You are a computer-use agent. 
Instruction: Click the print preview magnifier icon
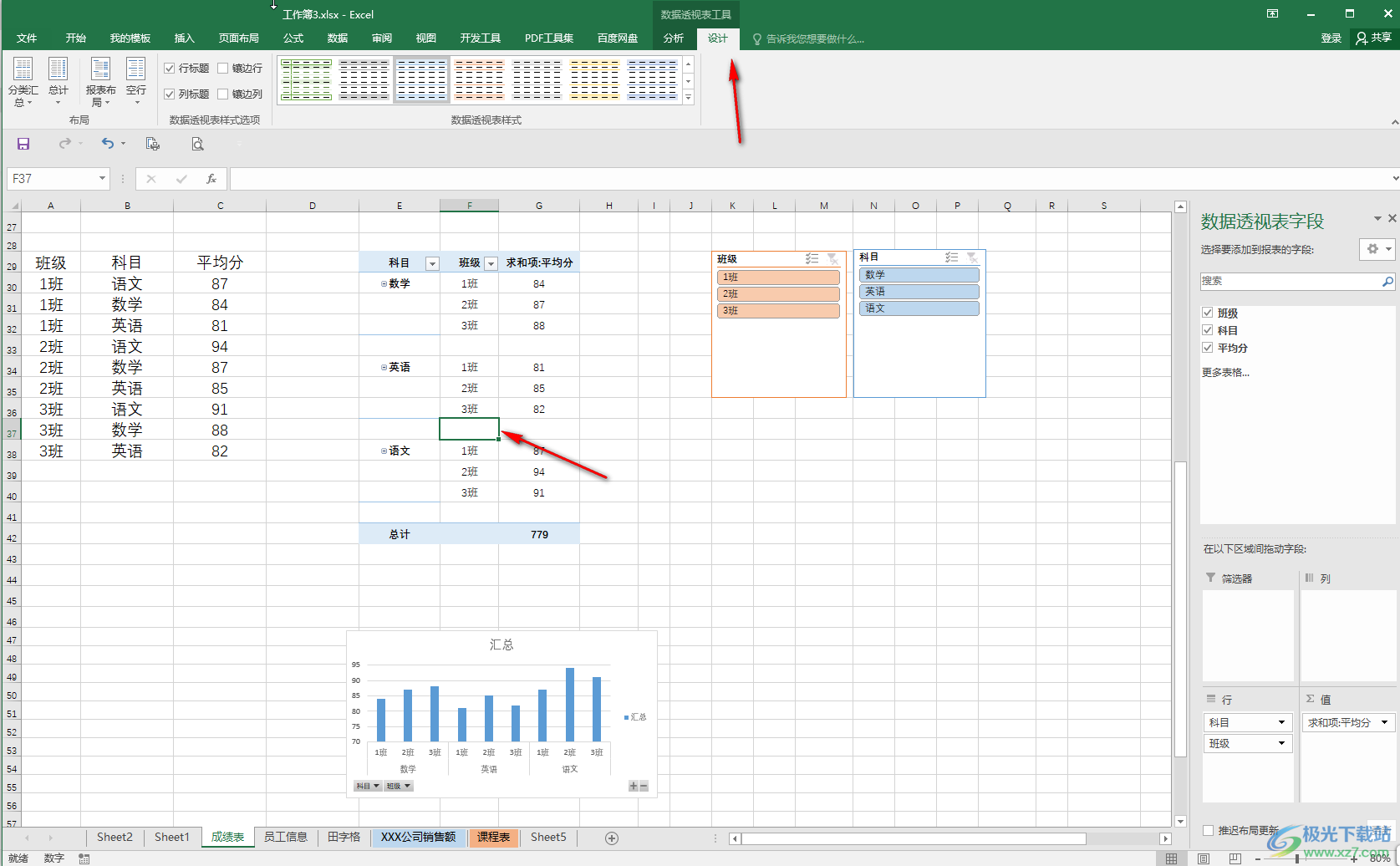coord(197,144)
